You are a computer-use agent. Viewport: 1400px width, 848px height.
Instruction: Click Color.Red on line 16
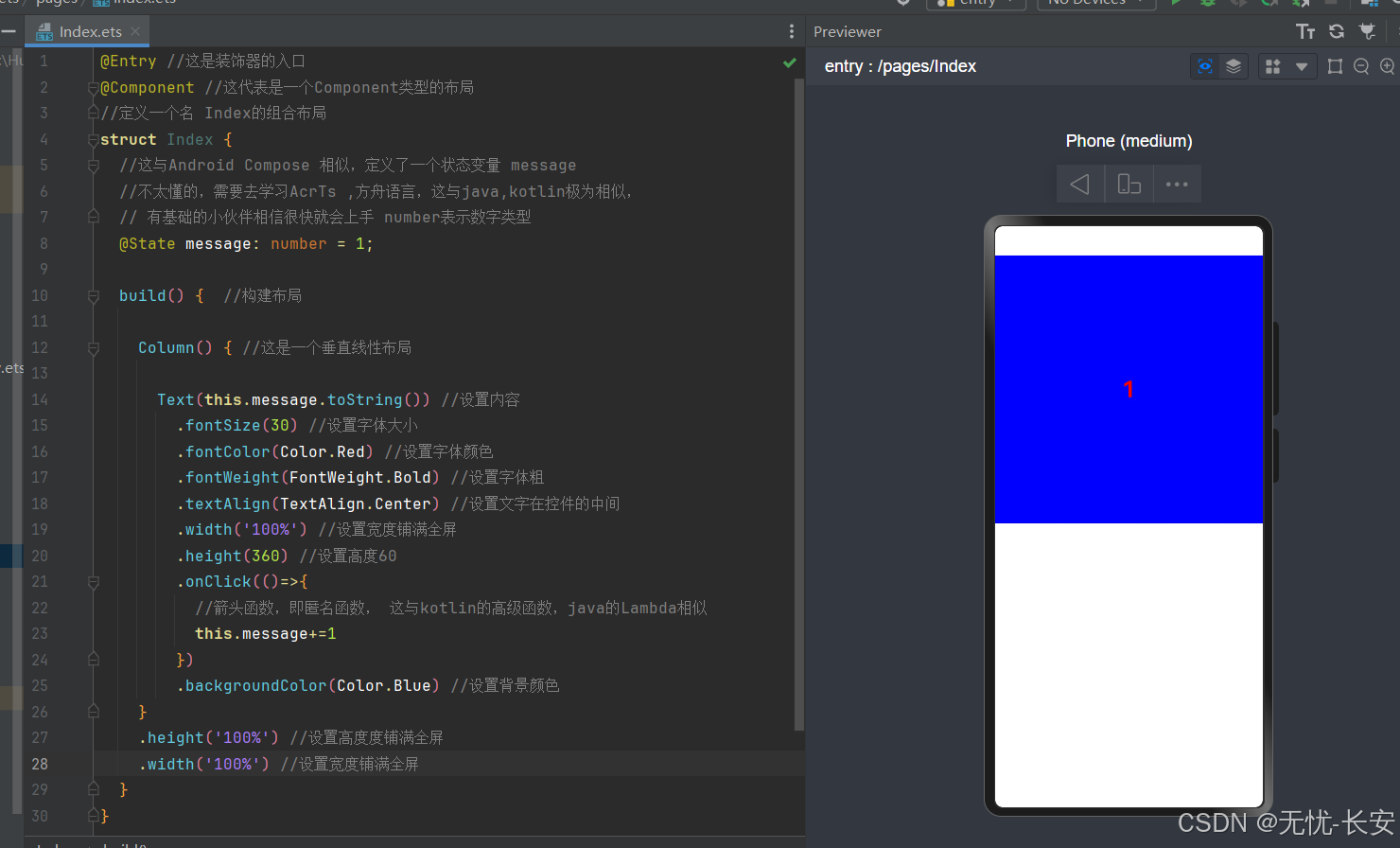323,451
